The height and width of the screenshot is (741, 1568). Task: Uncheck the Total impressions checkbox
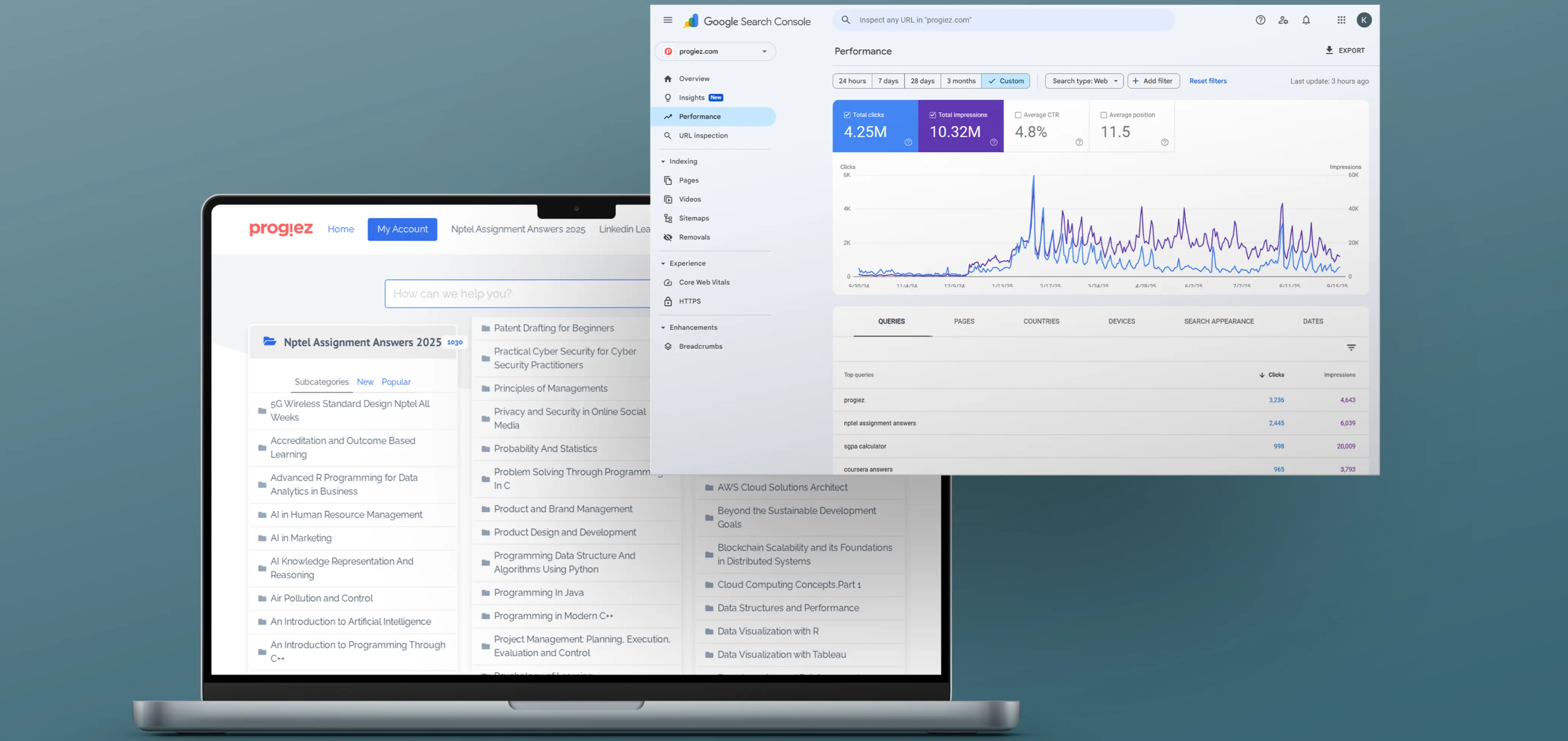pos(932,115)
